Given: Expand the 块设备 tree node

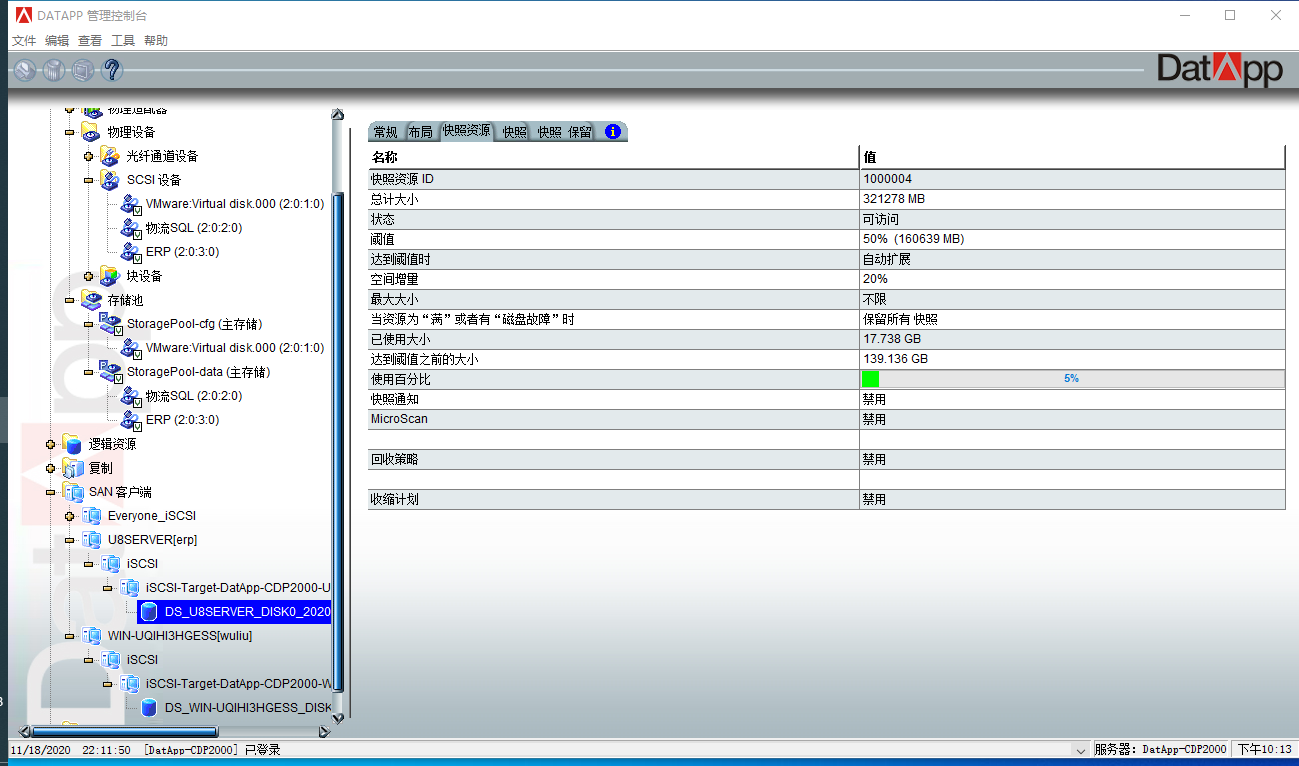Looking at the screenshot, I should point(89,276).
